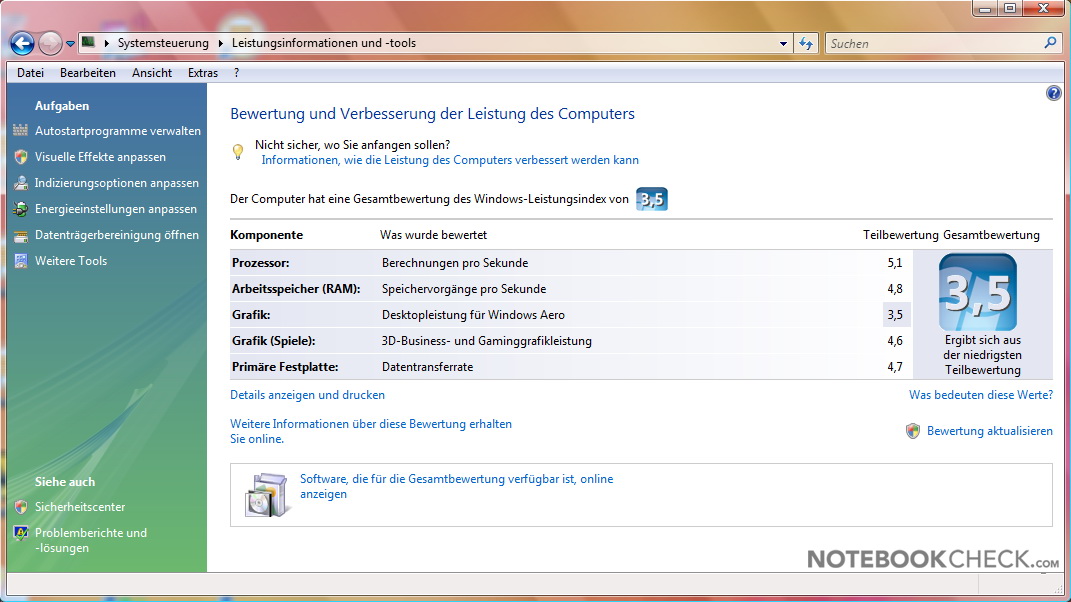Expand the chevron before Systemsteuerung
The width and height of the screenshot is (1071, 602).
[107, 43]
